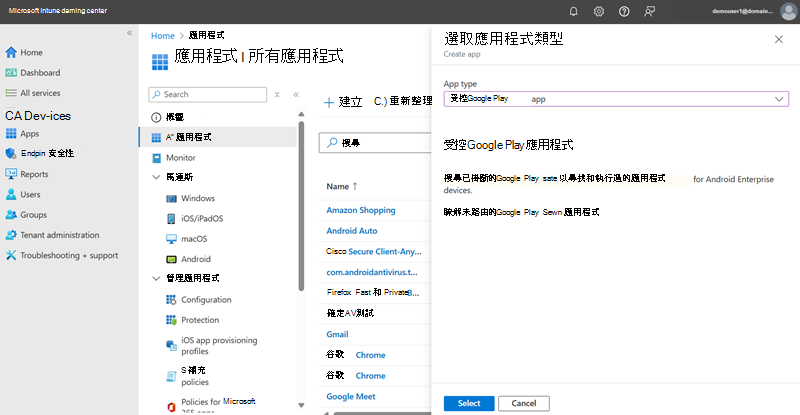Image resolution: width=800 pixels, height=415 pixels.
Task: Open the App type dropdown
Action: point(616,99)
